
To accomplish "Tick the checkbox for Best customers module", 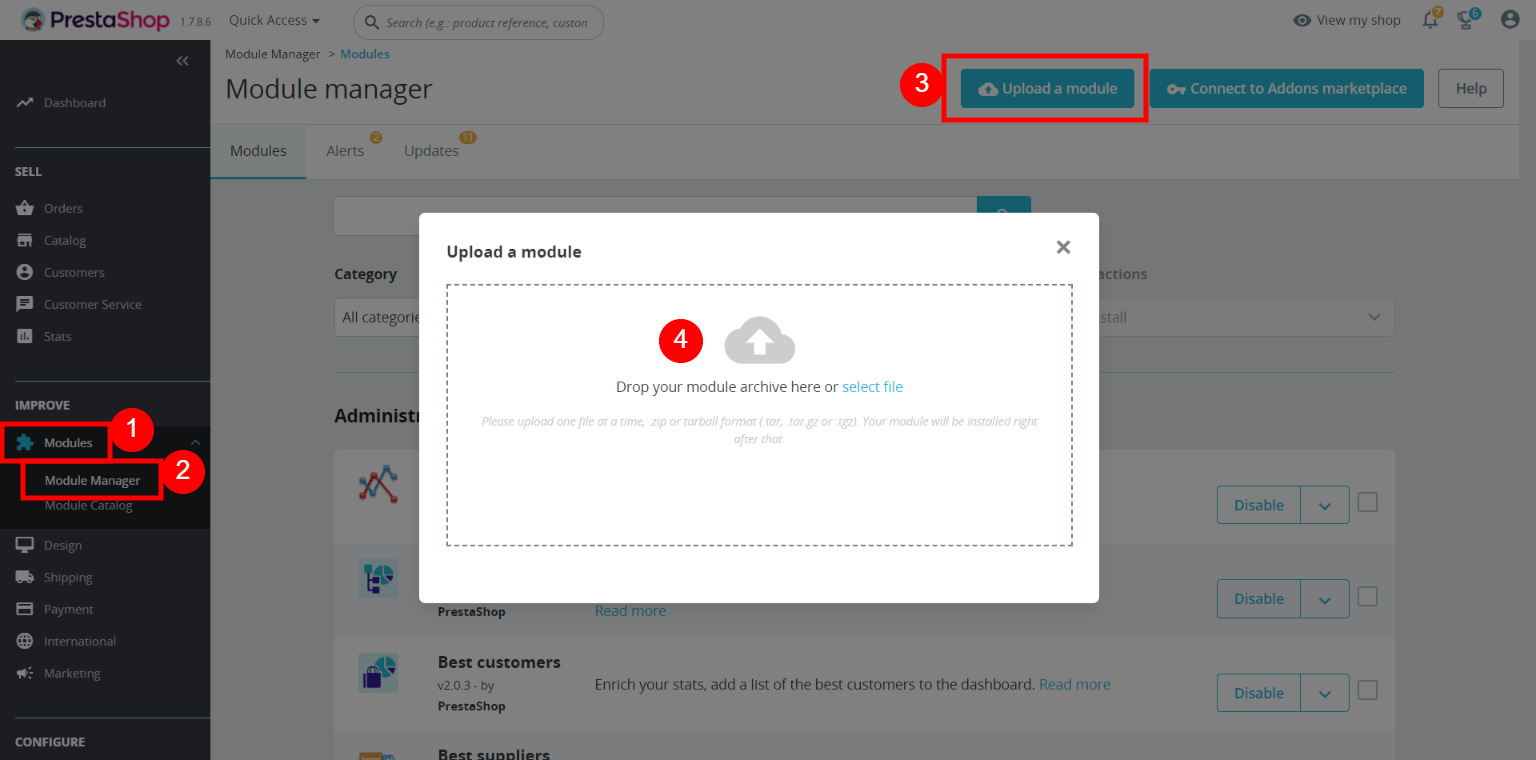I will pyautogui.click(x=1367, y=690).
